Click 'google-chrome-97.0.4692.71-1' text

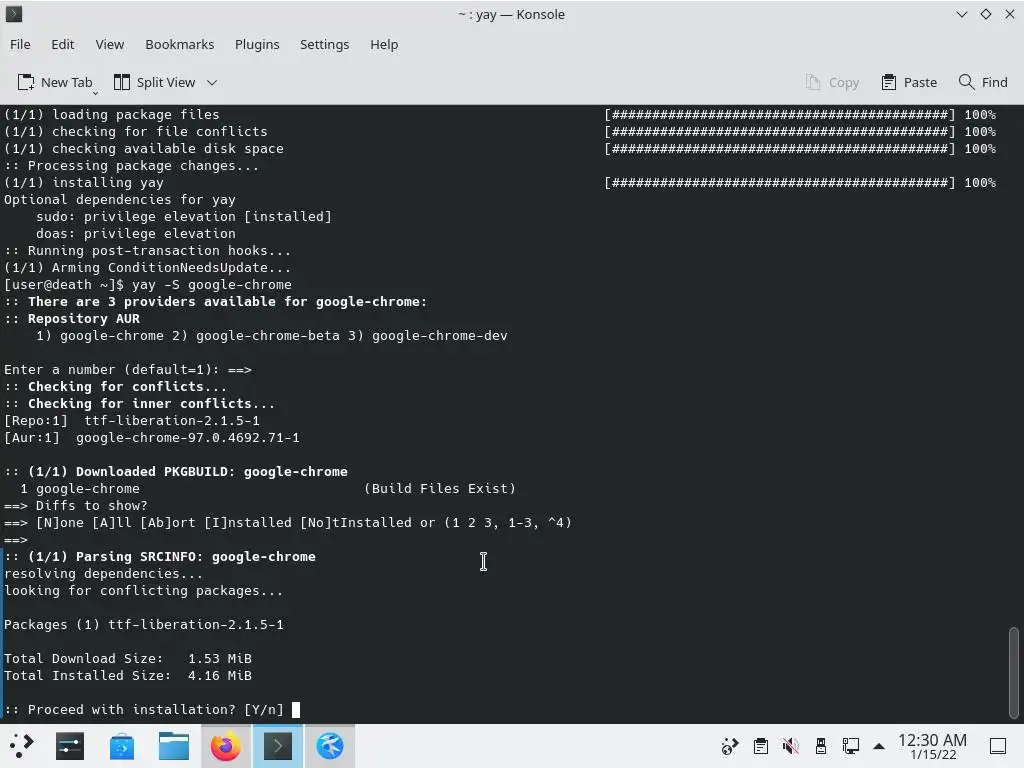click(187, 438)
